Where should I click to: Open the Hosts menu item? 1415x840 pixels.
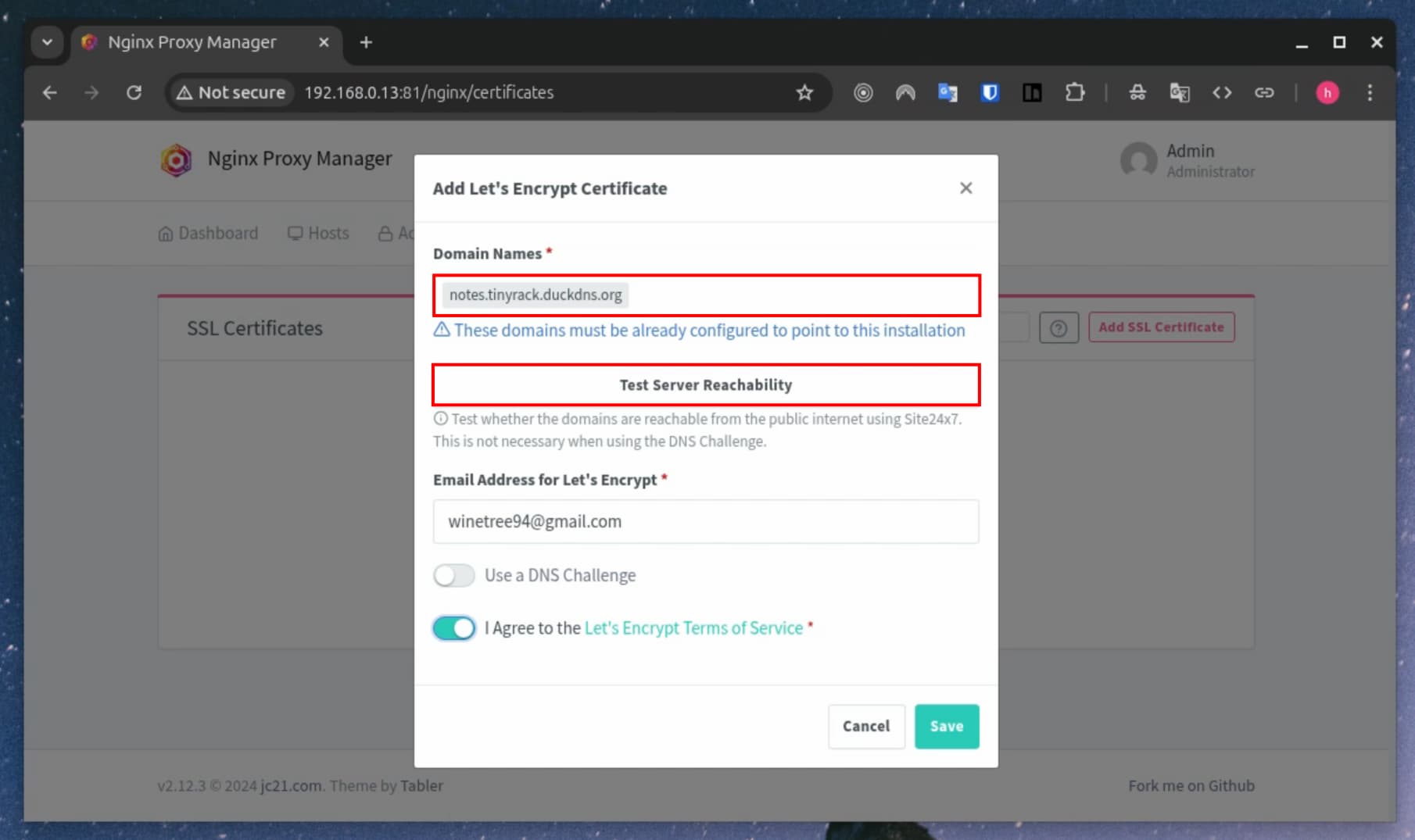coord(318,234)
